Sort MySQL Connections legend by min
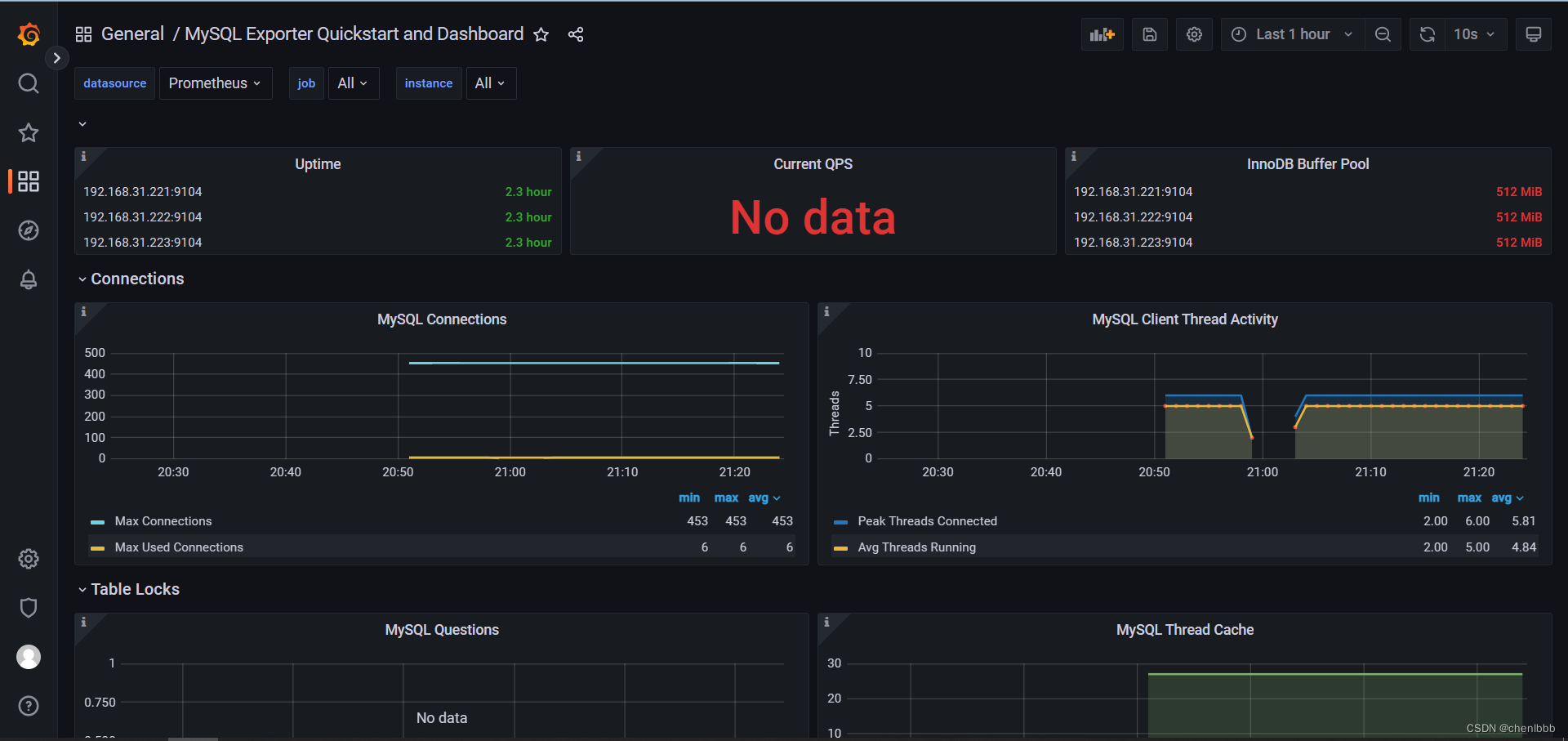1568x741 pixels. pyautogui.click(x=689, y=498)
